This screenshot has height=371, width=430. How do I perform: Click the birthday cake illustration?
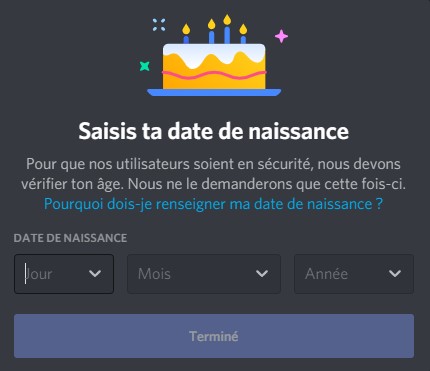pyautogui.click(x=214, y=56)
